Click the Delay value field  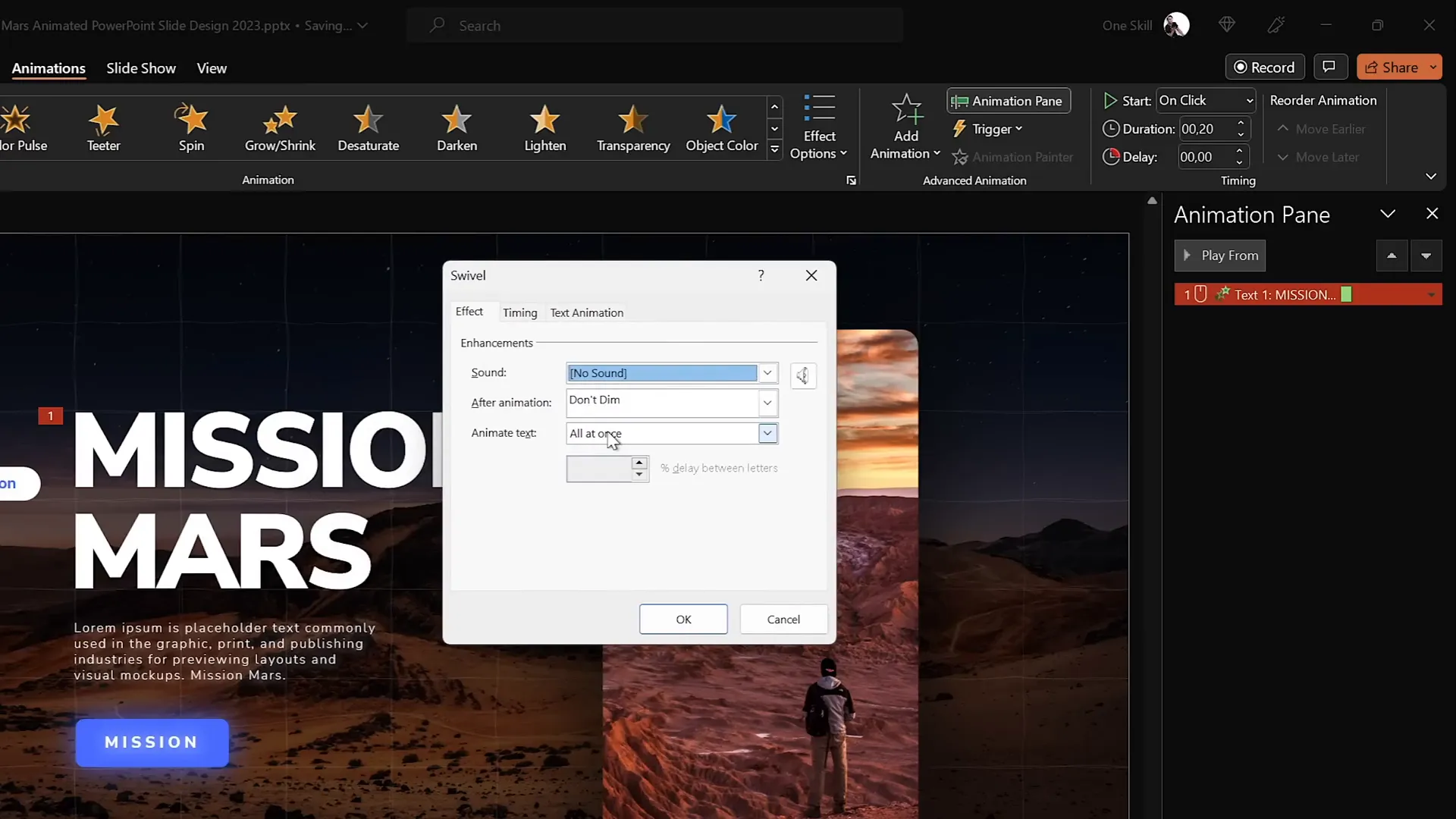tap(1206, 157)
